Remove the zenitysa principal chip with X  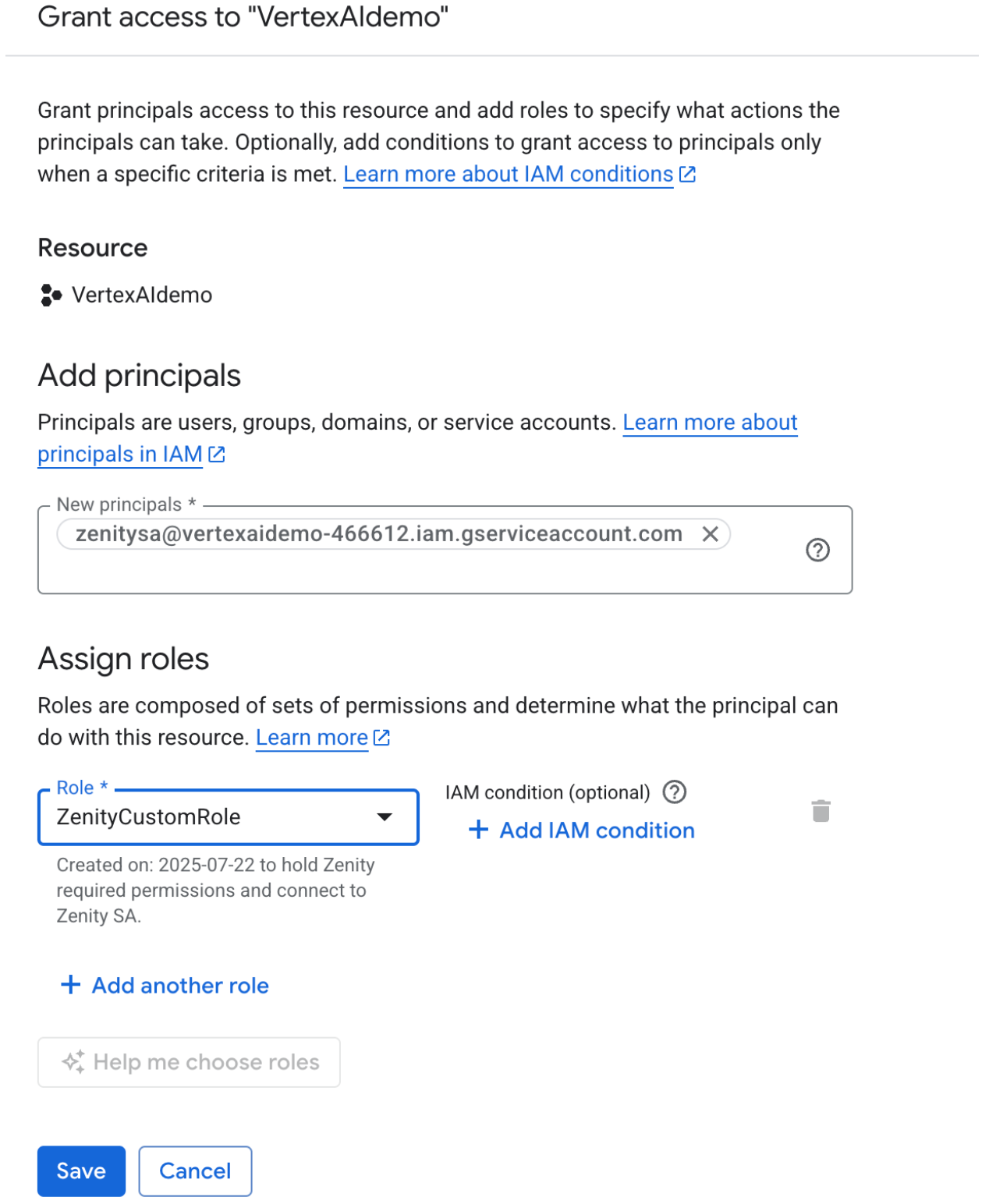pyautogui.click(x=709, y=534)
